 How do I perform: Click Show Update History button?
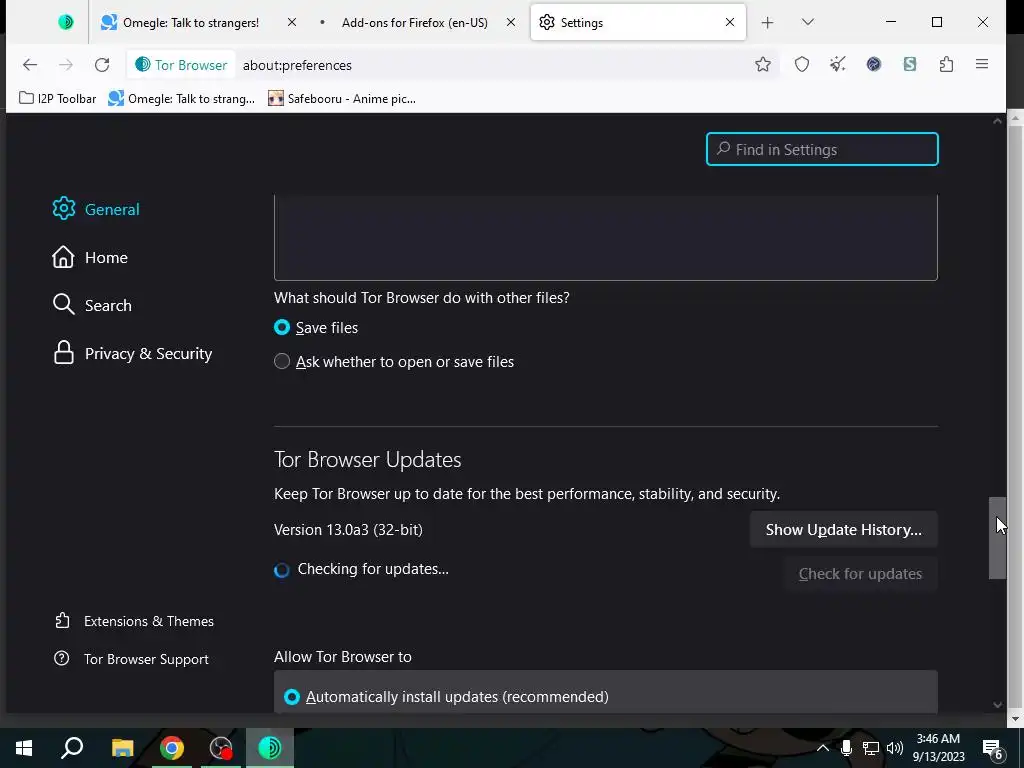click(x=844, y=530)
